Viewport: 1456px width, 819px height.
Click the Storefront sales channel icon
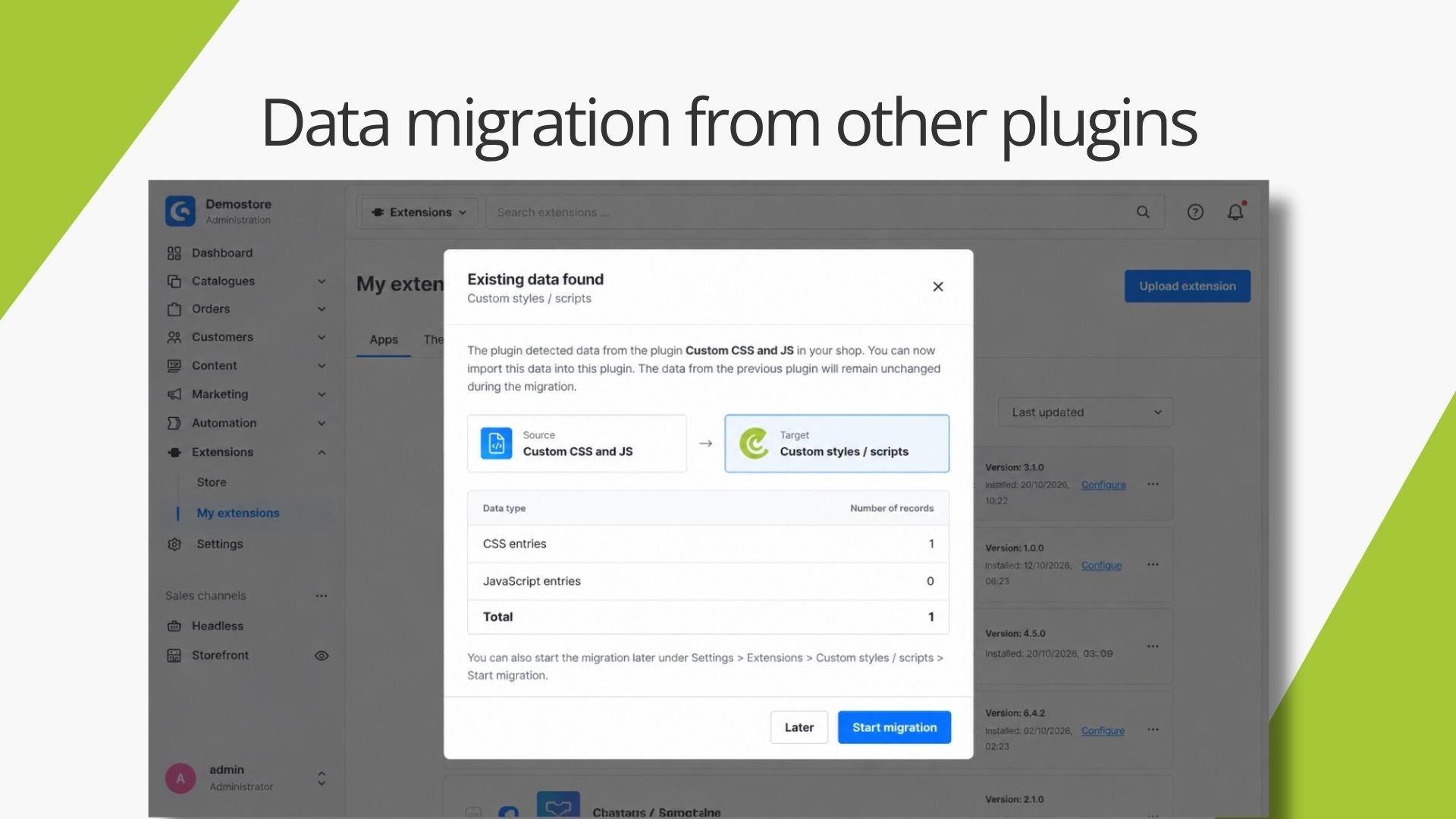pyautogui.click(x=174, y=655)
